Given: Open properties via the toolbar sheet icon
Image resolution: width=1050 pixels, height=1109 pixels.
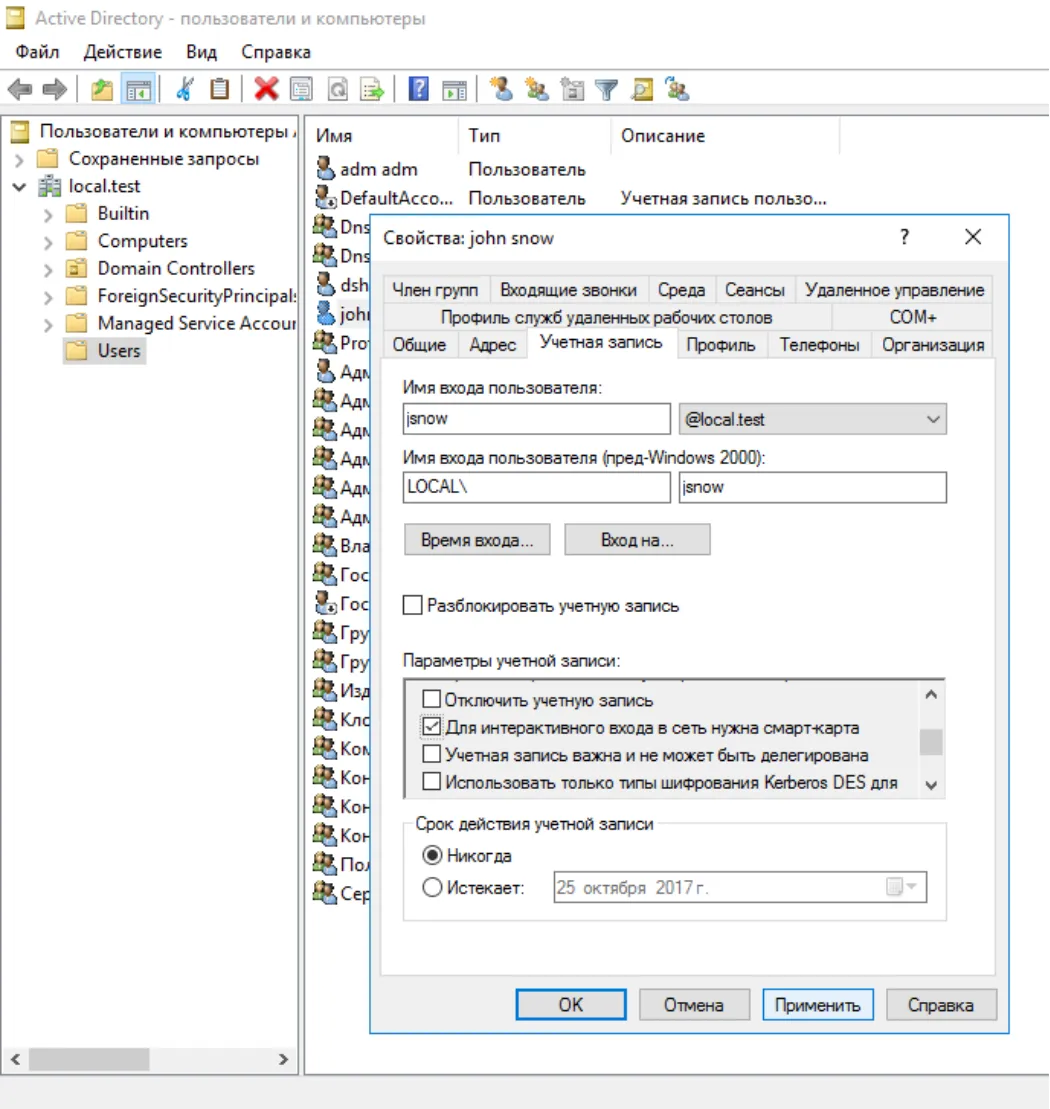Looking at the screenshot, I should [302, 90].
